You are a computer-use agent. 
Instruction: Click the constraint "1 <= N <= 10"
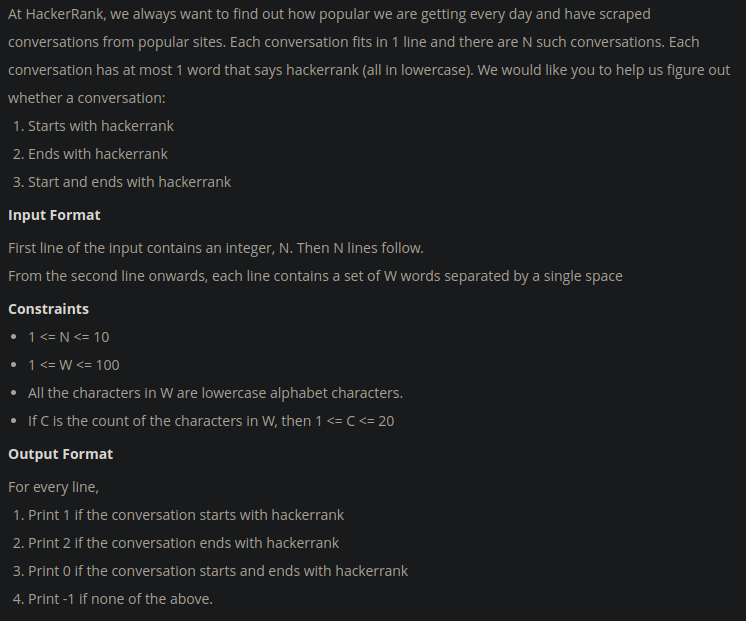68,337
